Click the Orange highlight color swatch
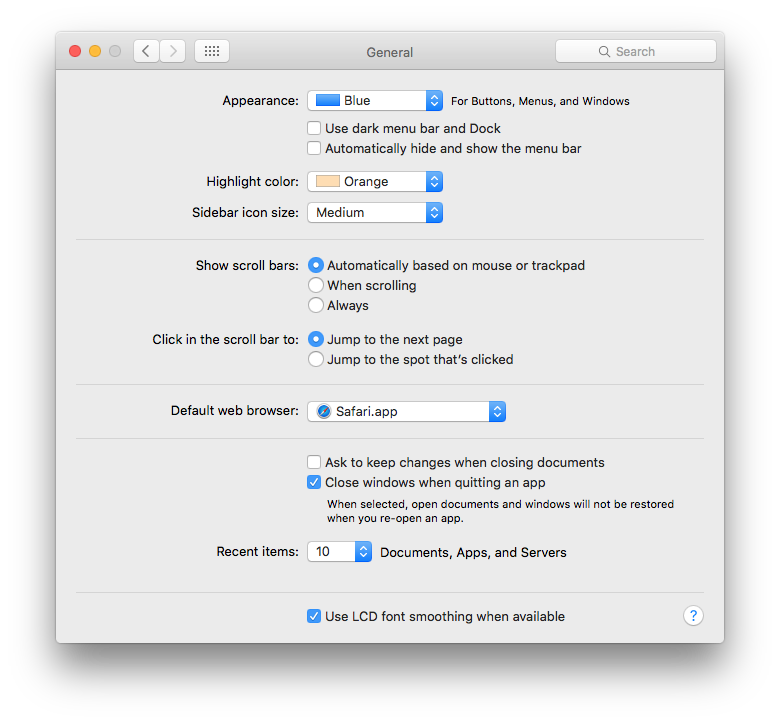Screen dimensions: 780x723 coord(328,181)
